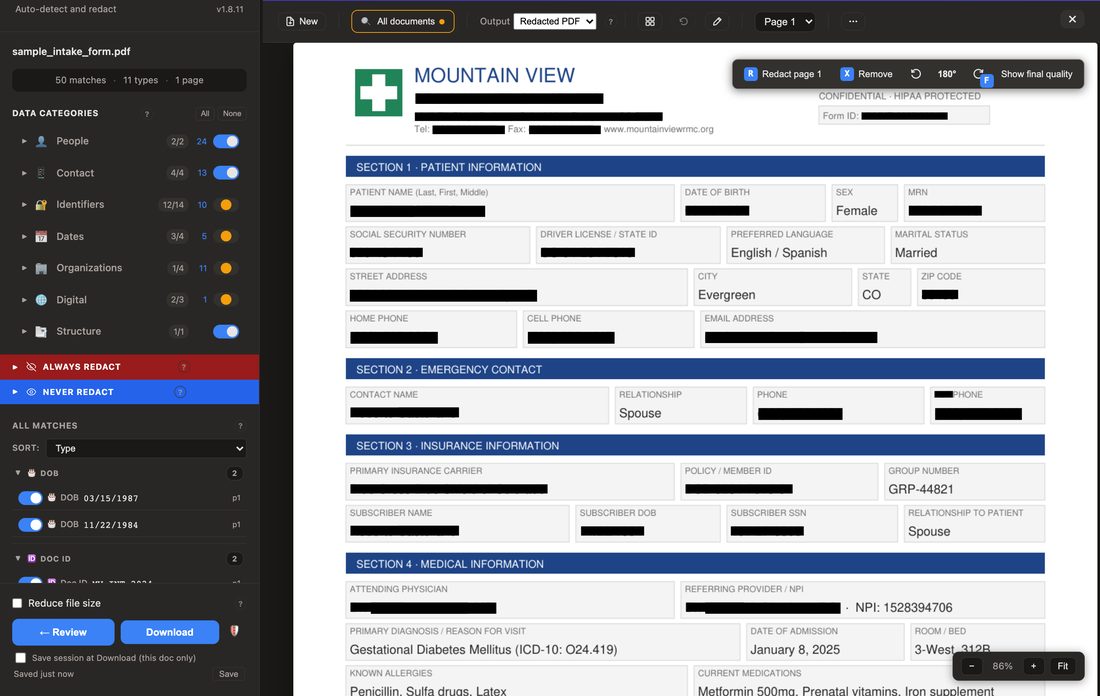
Task: Click the 180° rotation button
Action: click(947, 74)
